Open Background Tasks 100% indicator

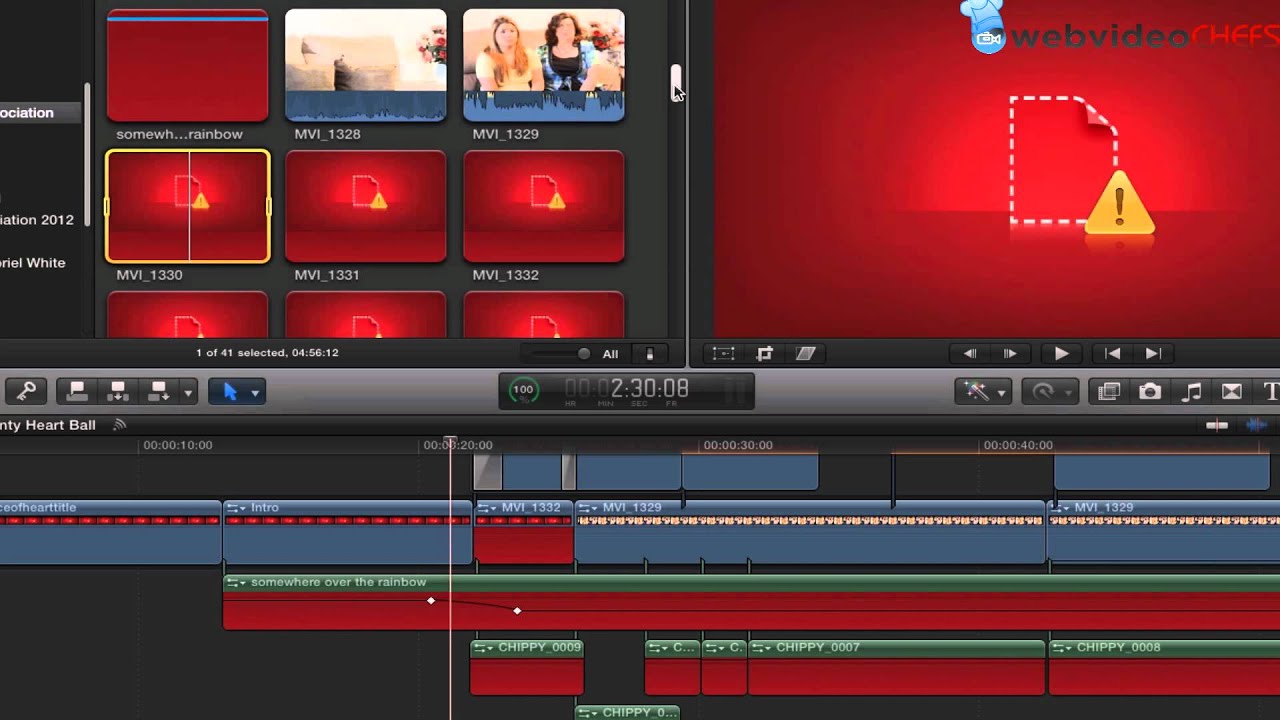[x=523, y=390]
